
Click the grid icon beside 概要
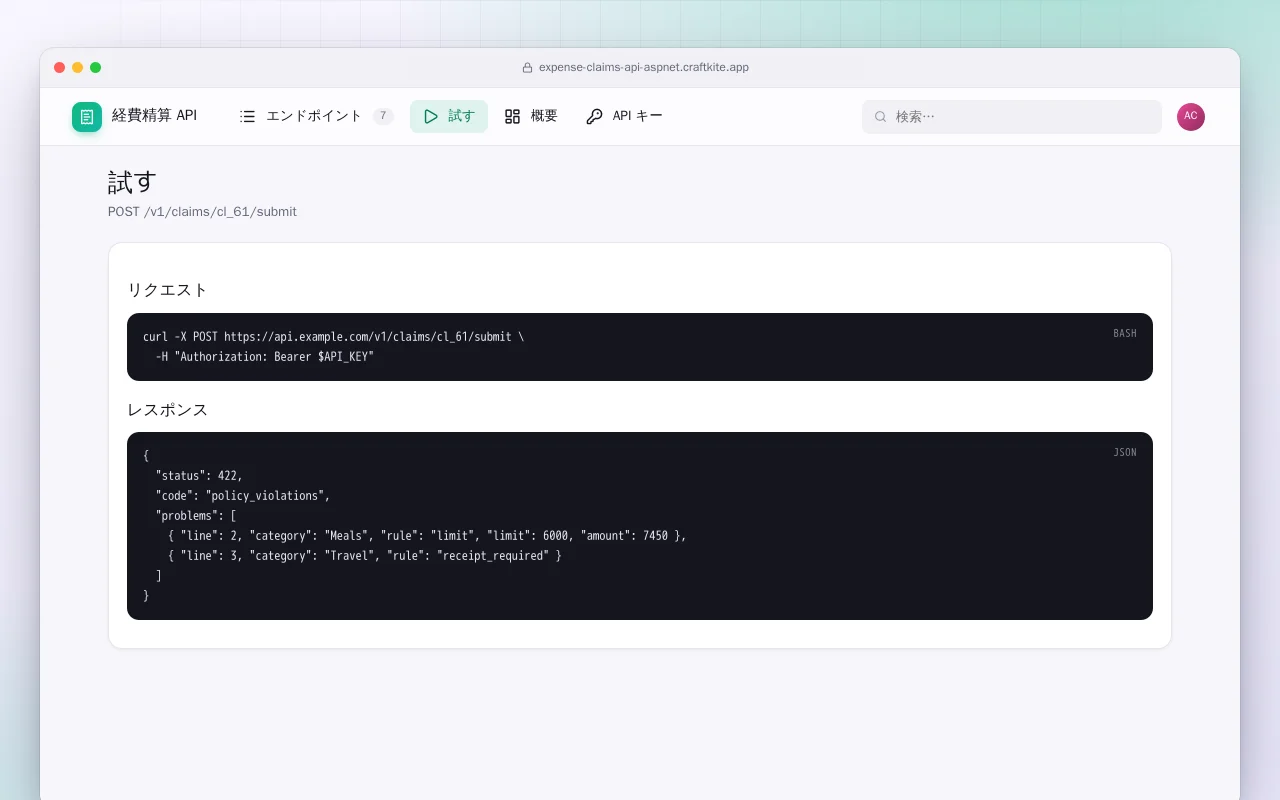coord(513,116)
